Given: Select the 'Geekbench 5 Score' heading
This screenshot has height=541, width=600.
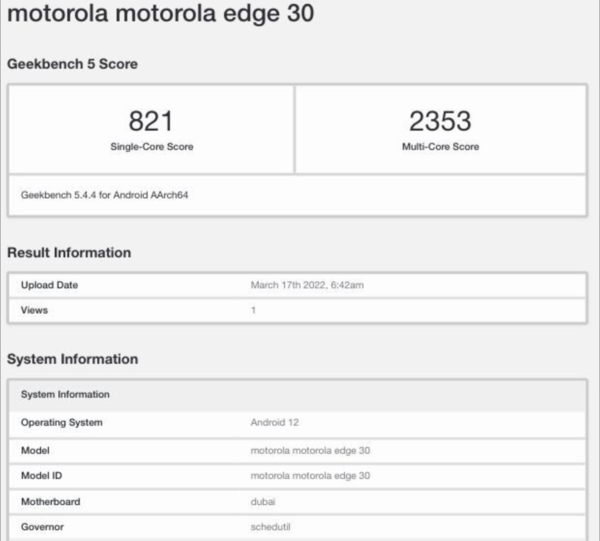Looking at the screenshot, I should (x=72, y=64).
